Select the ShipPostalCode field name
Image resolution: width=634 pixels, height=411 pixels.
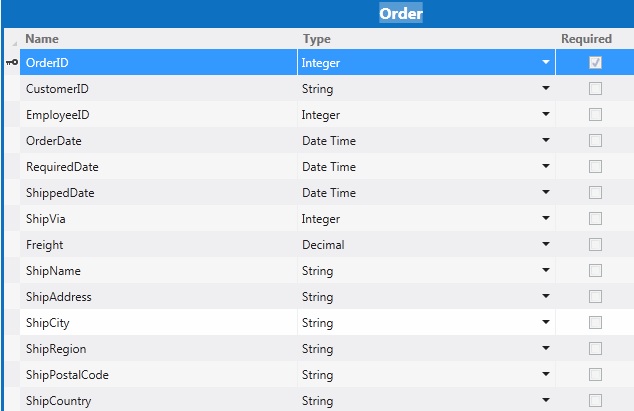67,375
